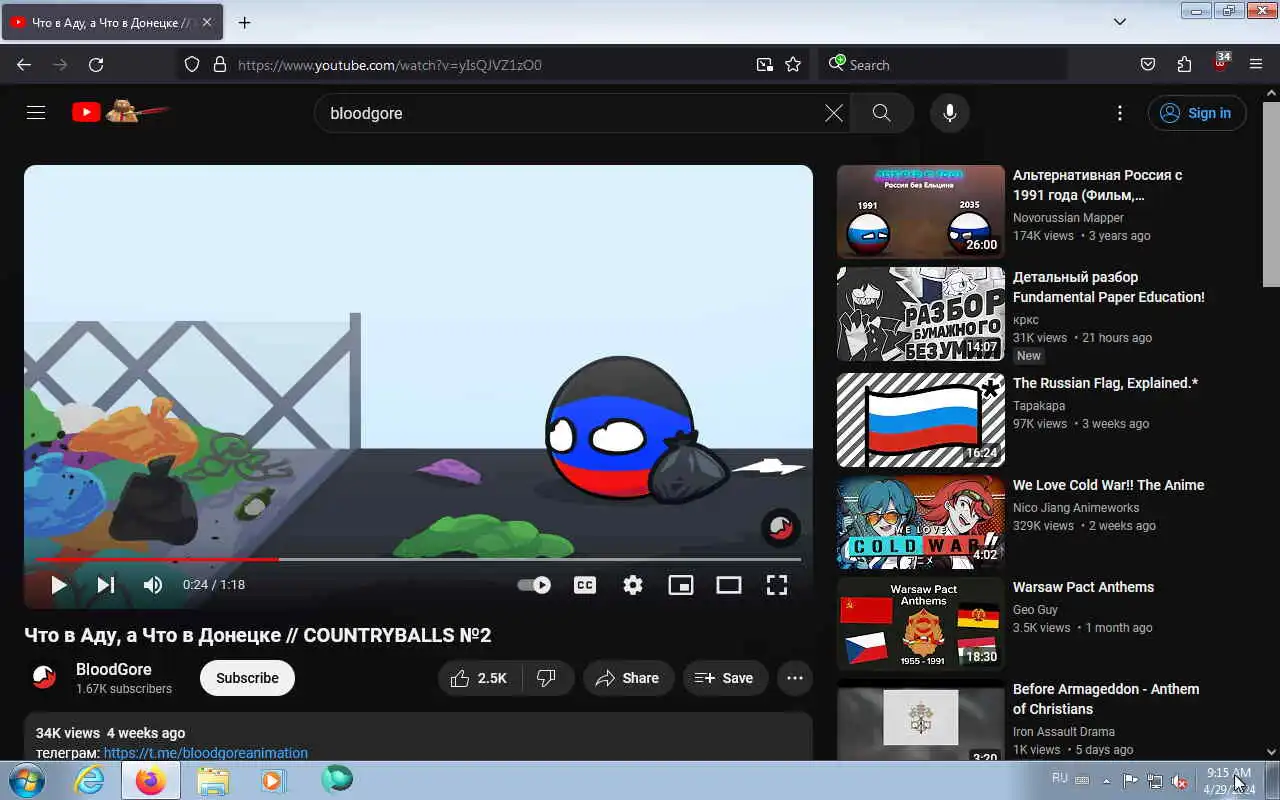Screen dimensions: 1280x800
Task: Select the Что в Аду browser tab
Action: click(x=112, y=22)
